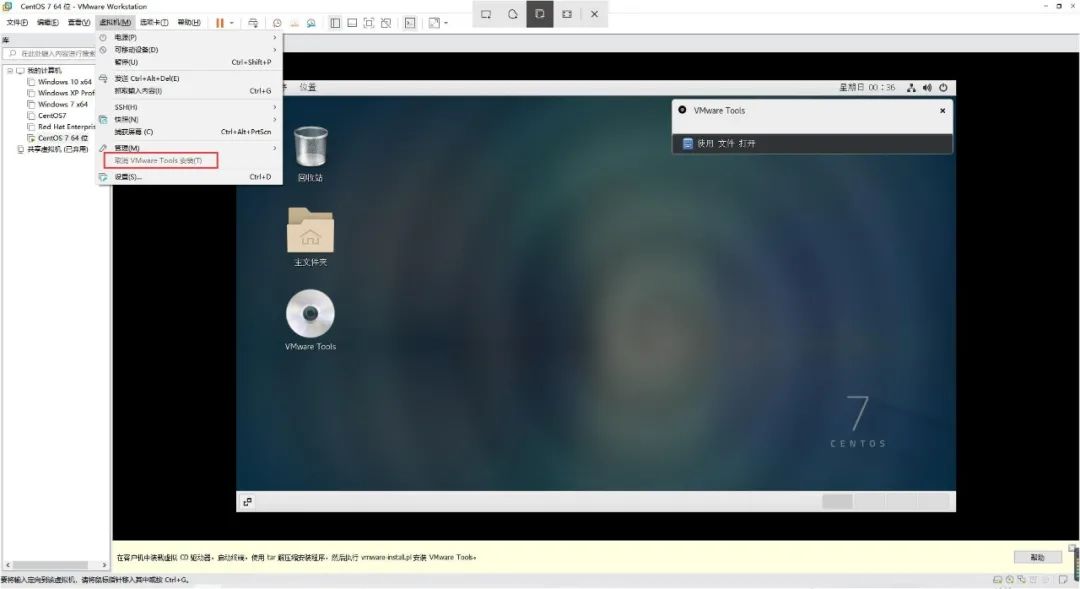The image size is (1080, 589).
Task: Click the network icon in the CentOS top bar
Action: coord(911,87)
